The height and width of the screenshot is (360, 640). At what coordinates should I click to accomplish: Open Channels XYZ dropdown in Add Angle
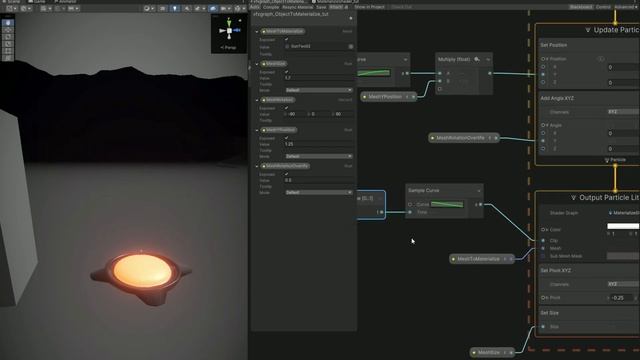(x=623, y=112)
